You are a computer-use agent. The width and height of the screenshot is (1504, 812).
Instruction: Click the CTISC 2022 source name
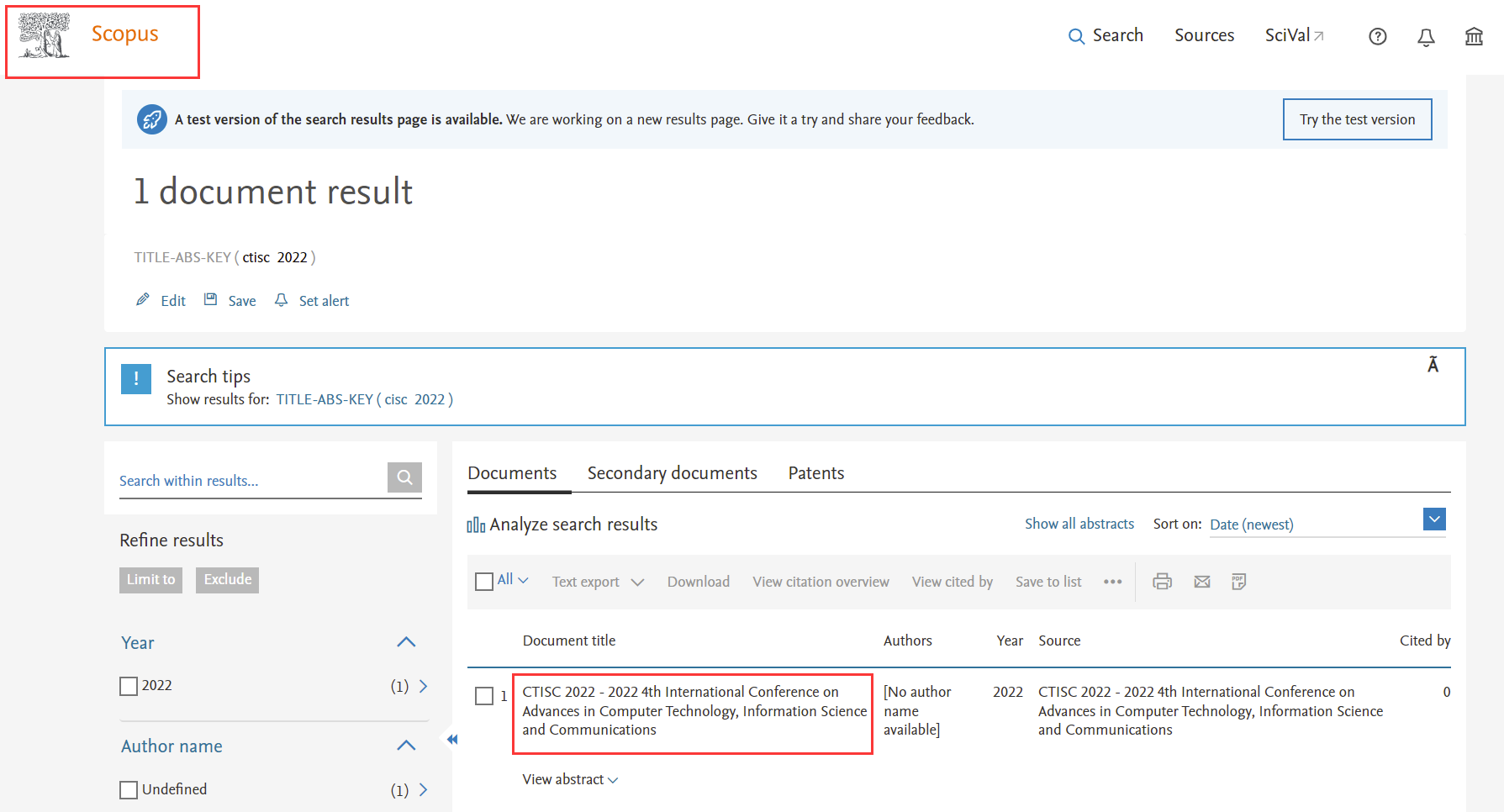(1211, 711)
